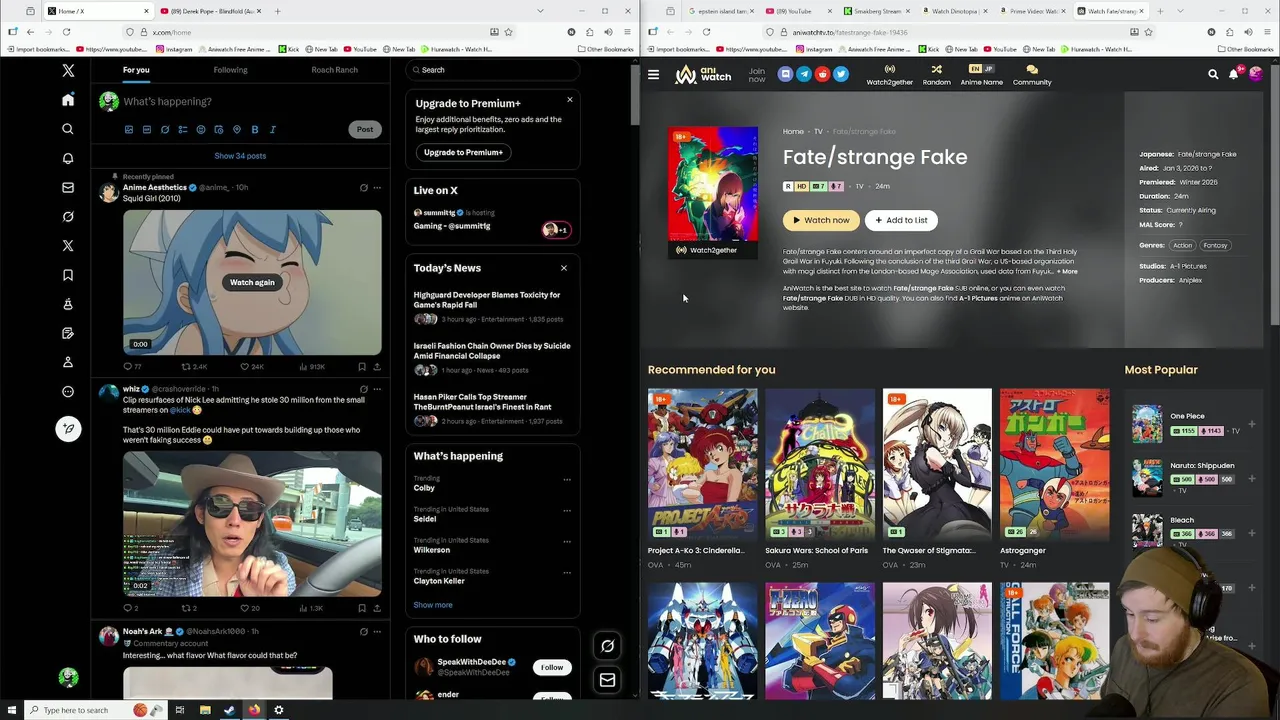
Task: Open Grok icon in X sidebar
Action: click(x=68, y=216)
